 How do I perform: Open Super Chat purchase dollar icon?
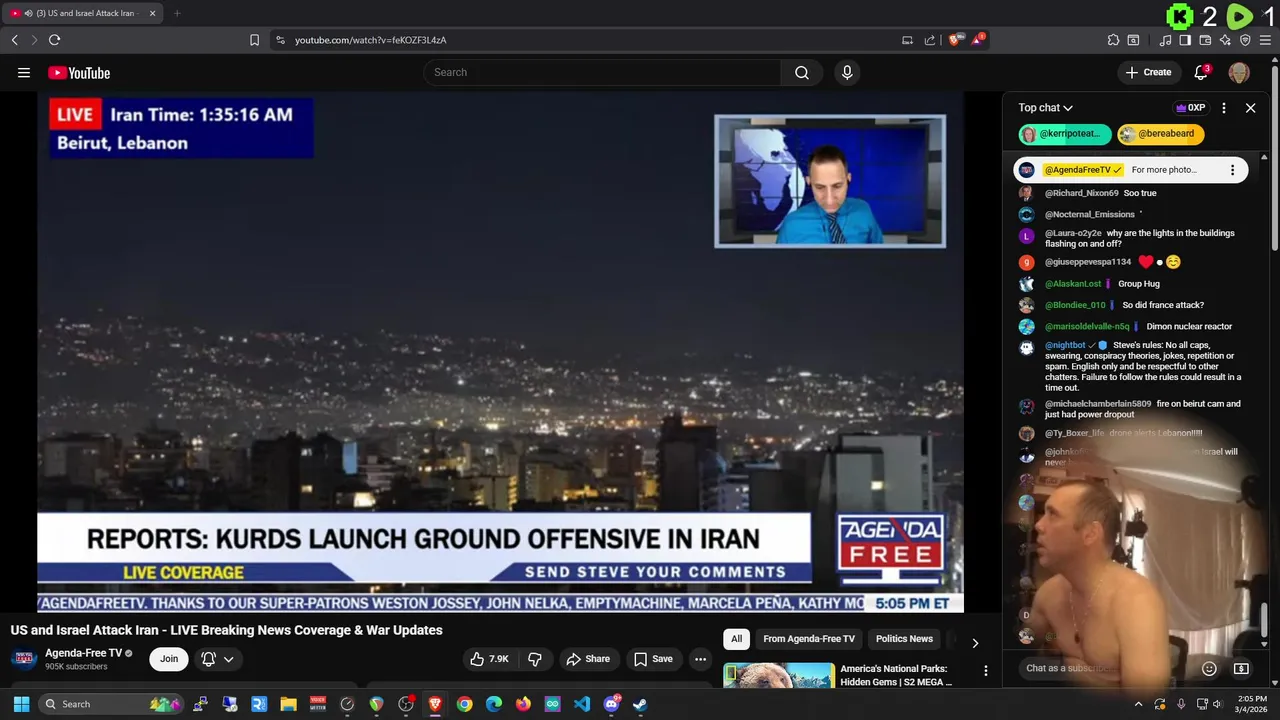(1241, 668)
